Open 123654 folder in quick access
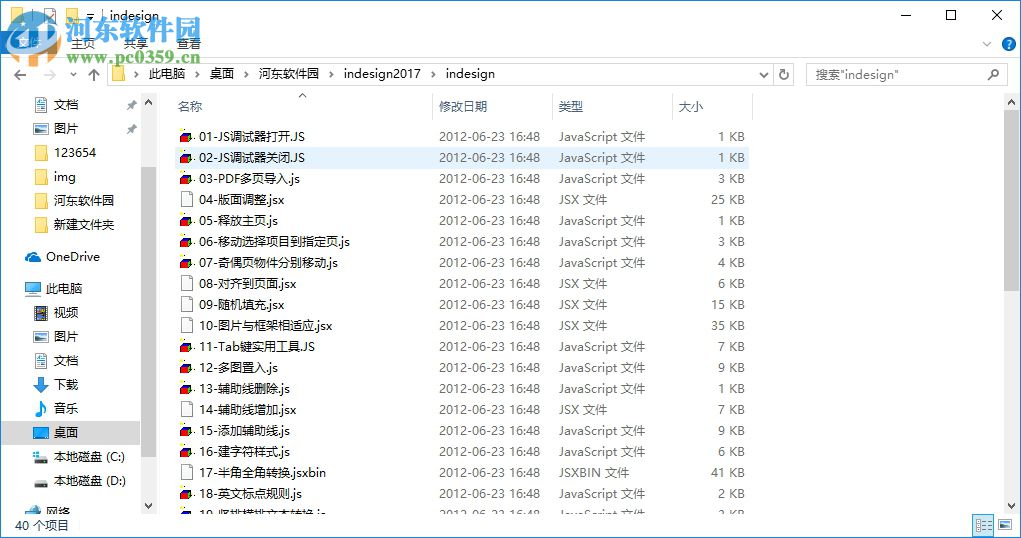This screenshot has height=538, width=1021. [65, 152]
